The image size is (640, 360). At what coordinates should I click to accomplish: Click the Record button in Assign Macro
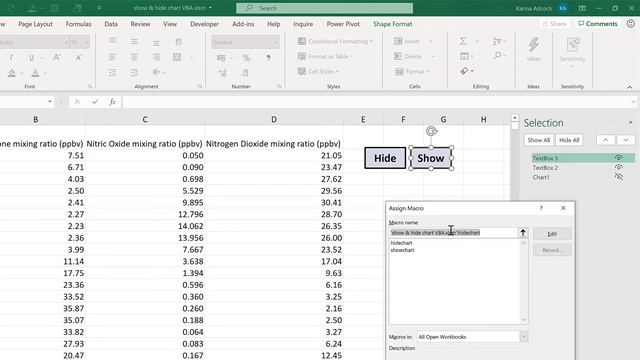coord(552,250)
